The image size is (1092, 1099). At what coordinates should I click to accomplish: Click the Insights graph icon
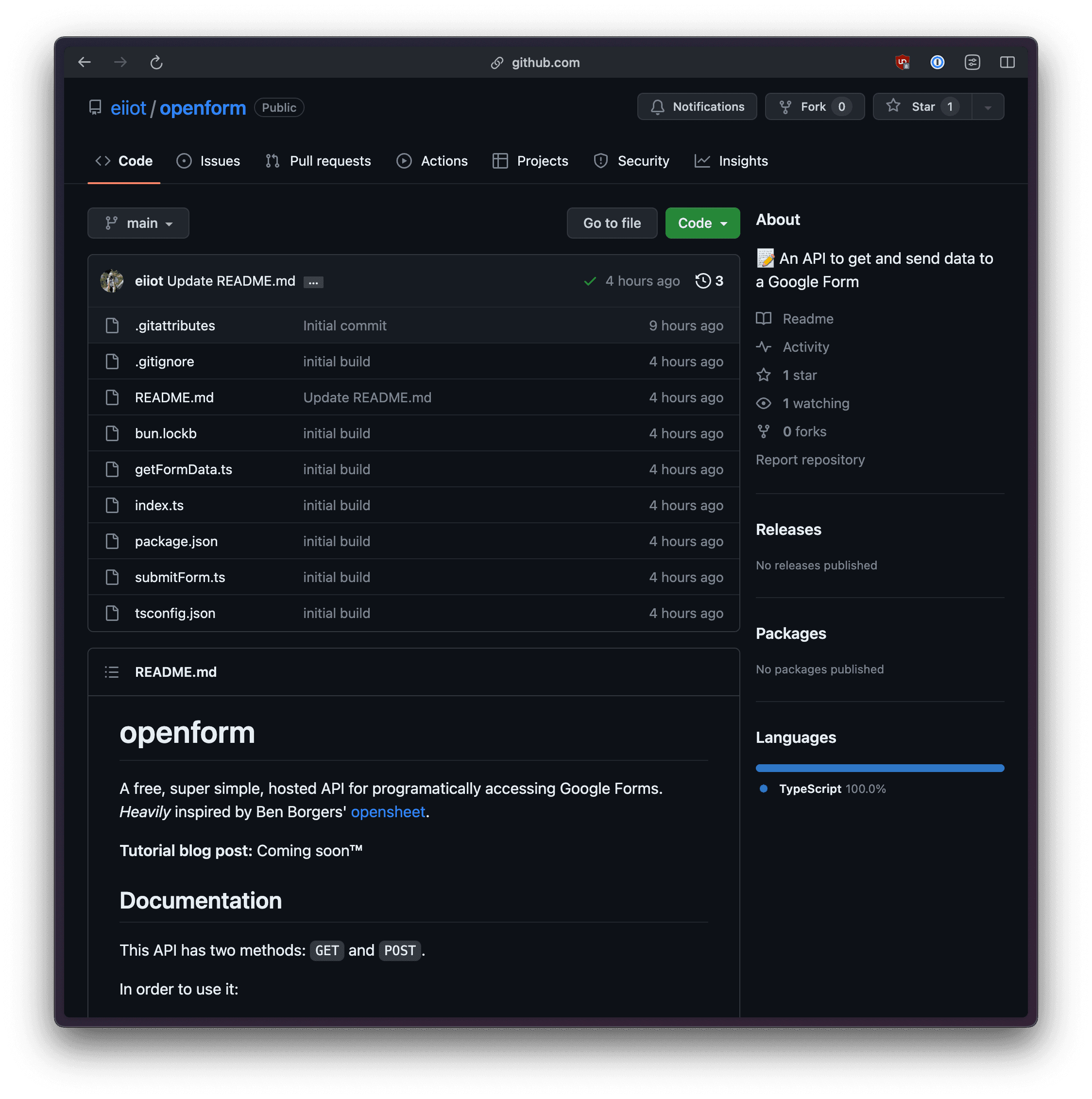(x=702, y=161)
